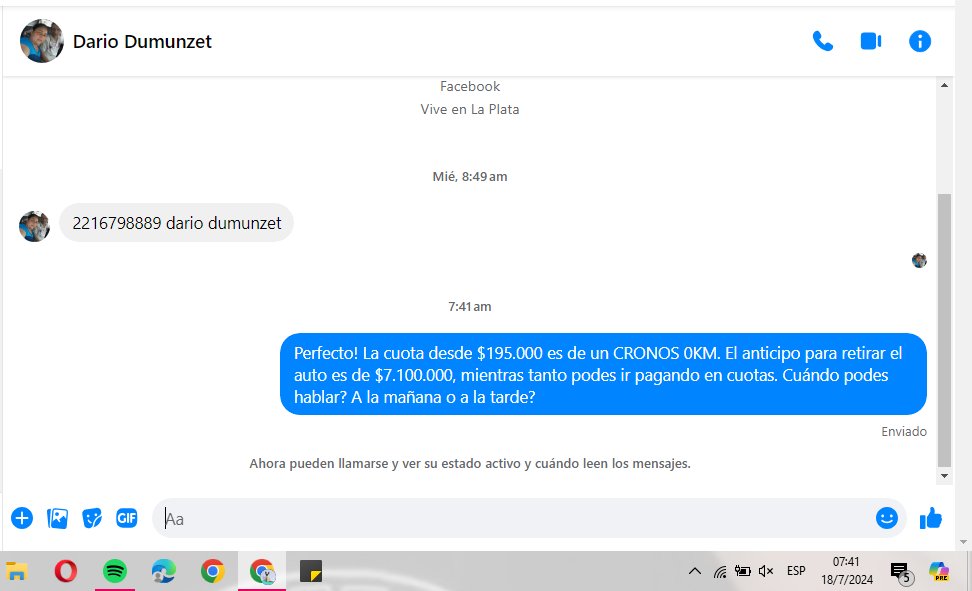
Task: Focus the Aa message input field
Action: pyautogui.click(x=515, y=518)
